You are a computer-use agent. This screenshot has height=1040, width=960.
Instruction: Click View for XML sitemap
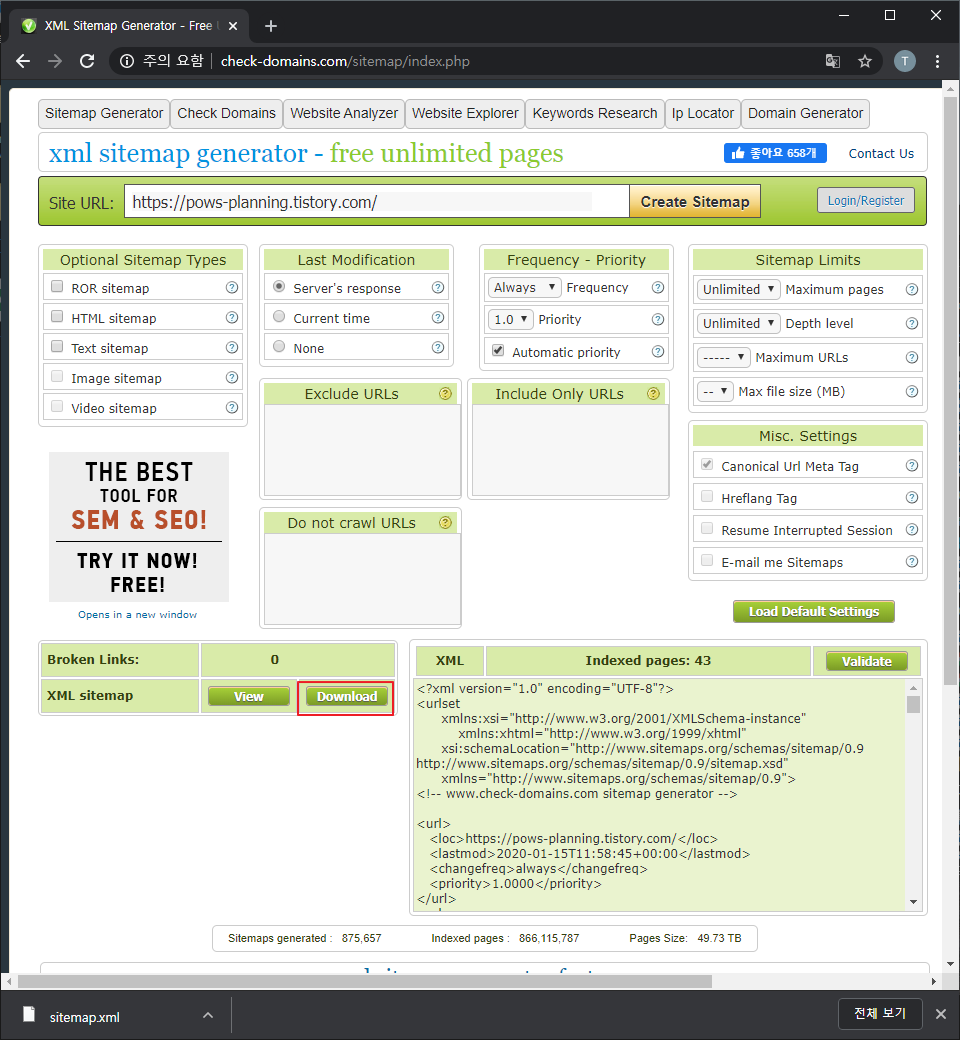(249, 696)
